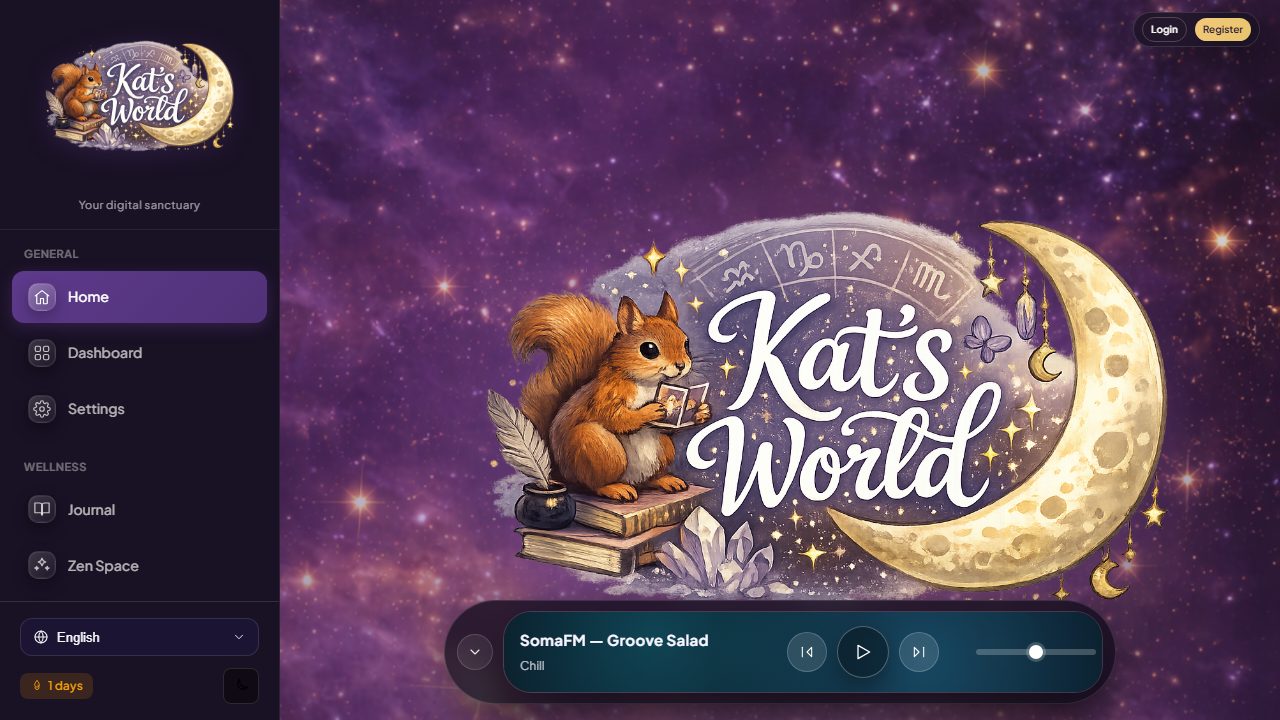Collapse the music player with chevron
The image size is (1280, 720).
tap(475, 652)
